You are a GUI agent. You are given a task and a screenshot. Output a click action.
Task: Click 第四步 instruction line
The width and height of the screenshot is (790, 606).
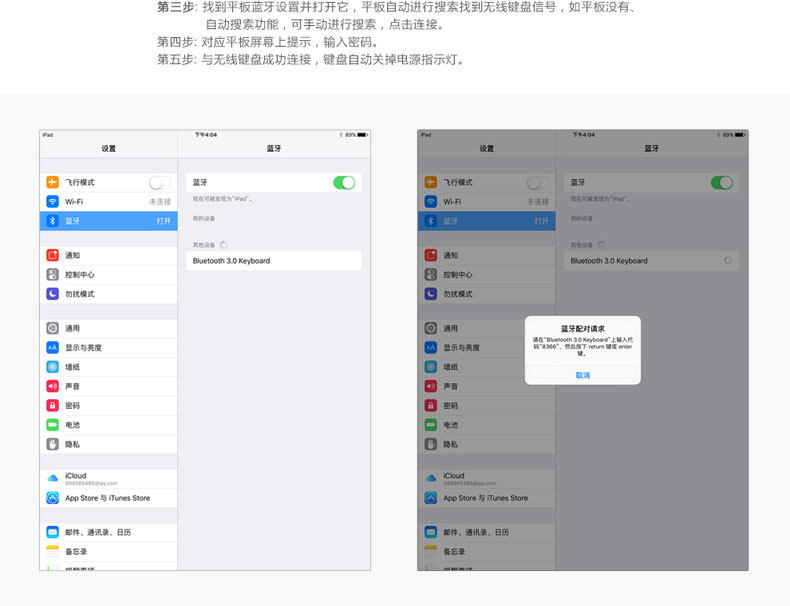(268, 42)
